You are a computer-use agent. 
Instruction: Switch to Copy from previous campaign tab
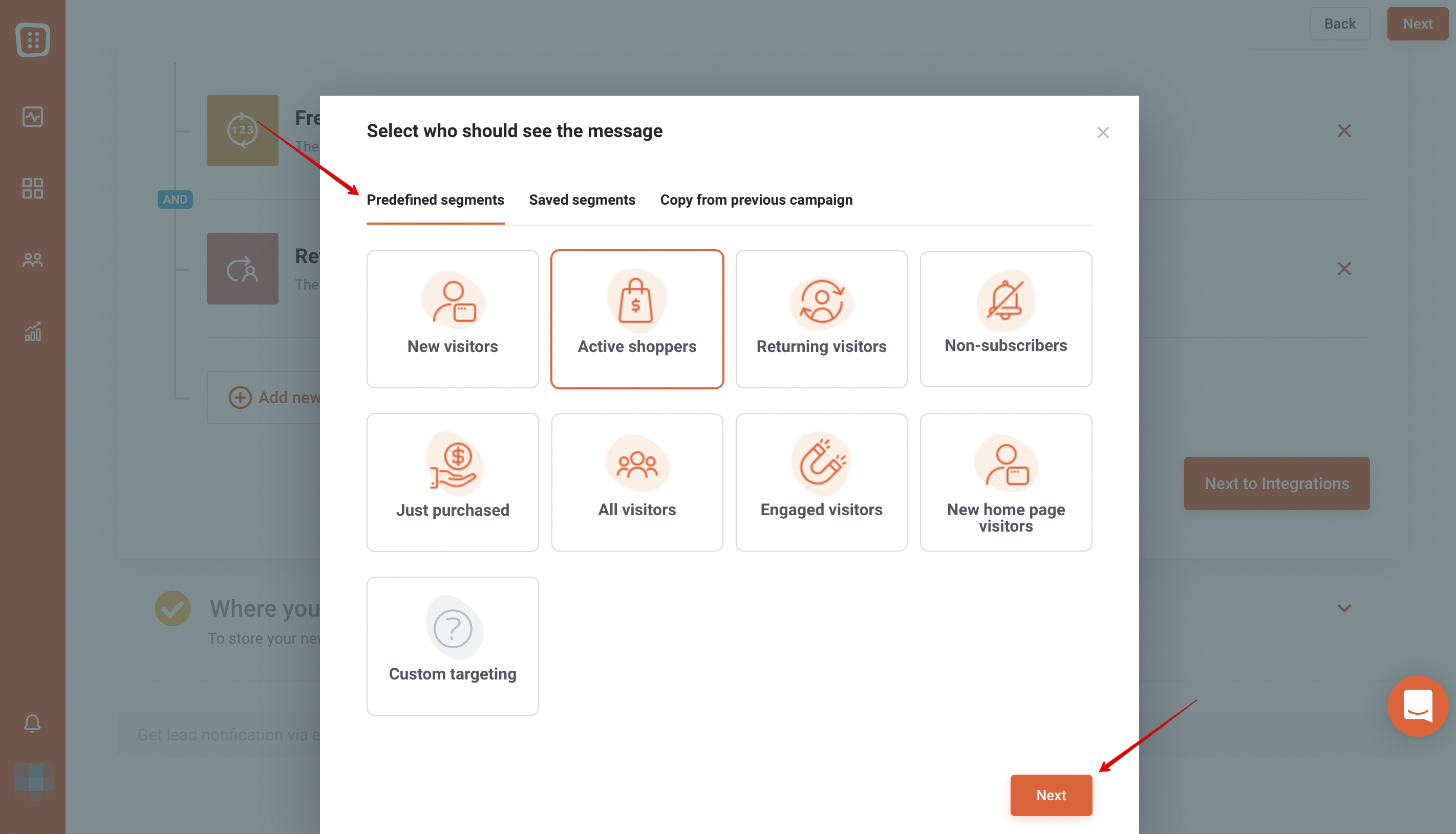pos(756,200)
